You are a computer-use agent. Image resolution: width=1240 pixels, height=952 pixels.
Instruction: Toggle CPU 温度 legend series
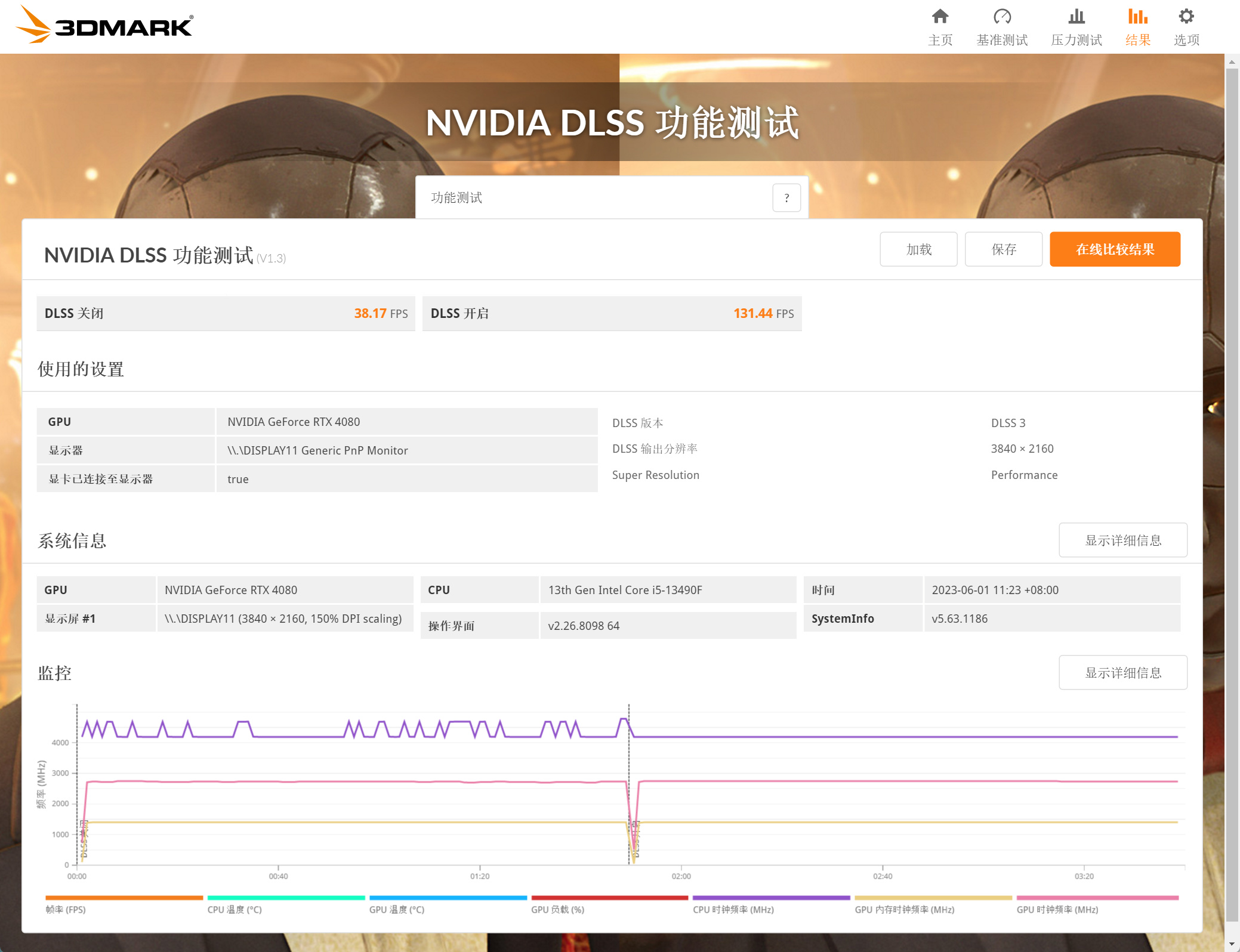click(x=235, y=910)
